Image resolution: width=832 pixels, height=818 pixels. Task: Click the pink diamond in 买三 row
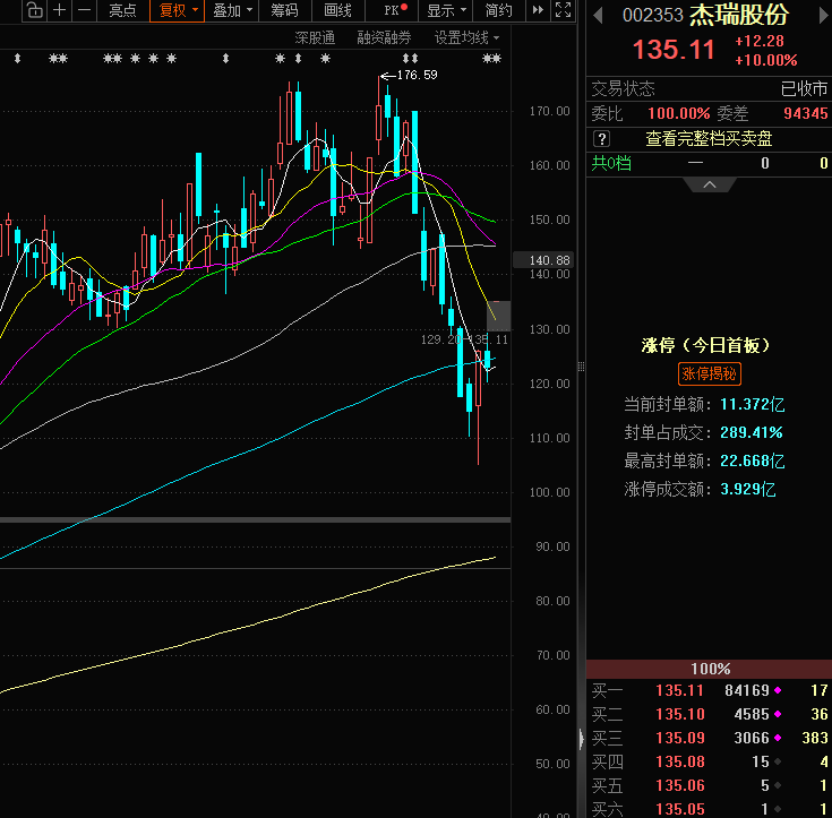[777, 738]
